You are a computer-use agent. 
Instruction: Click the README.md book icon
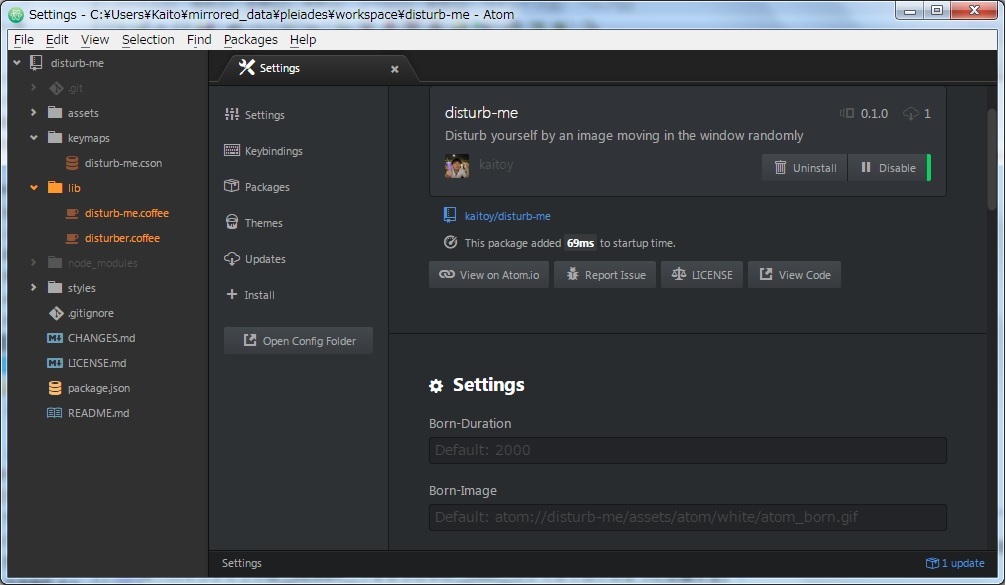click(x=55, y=413)
